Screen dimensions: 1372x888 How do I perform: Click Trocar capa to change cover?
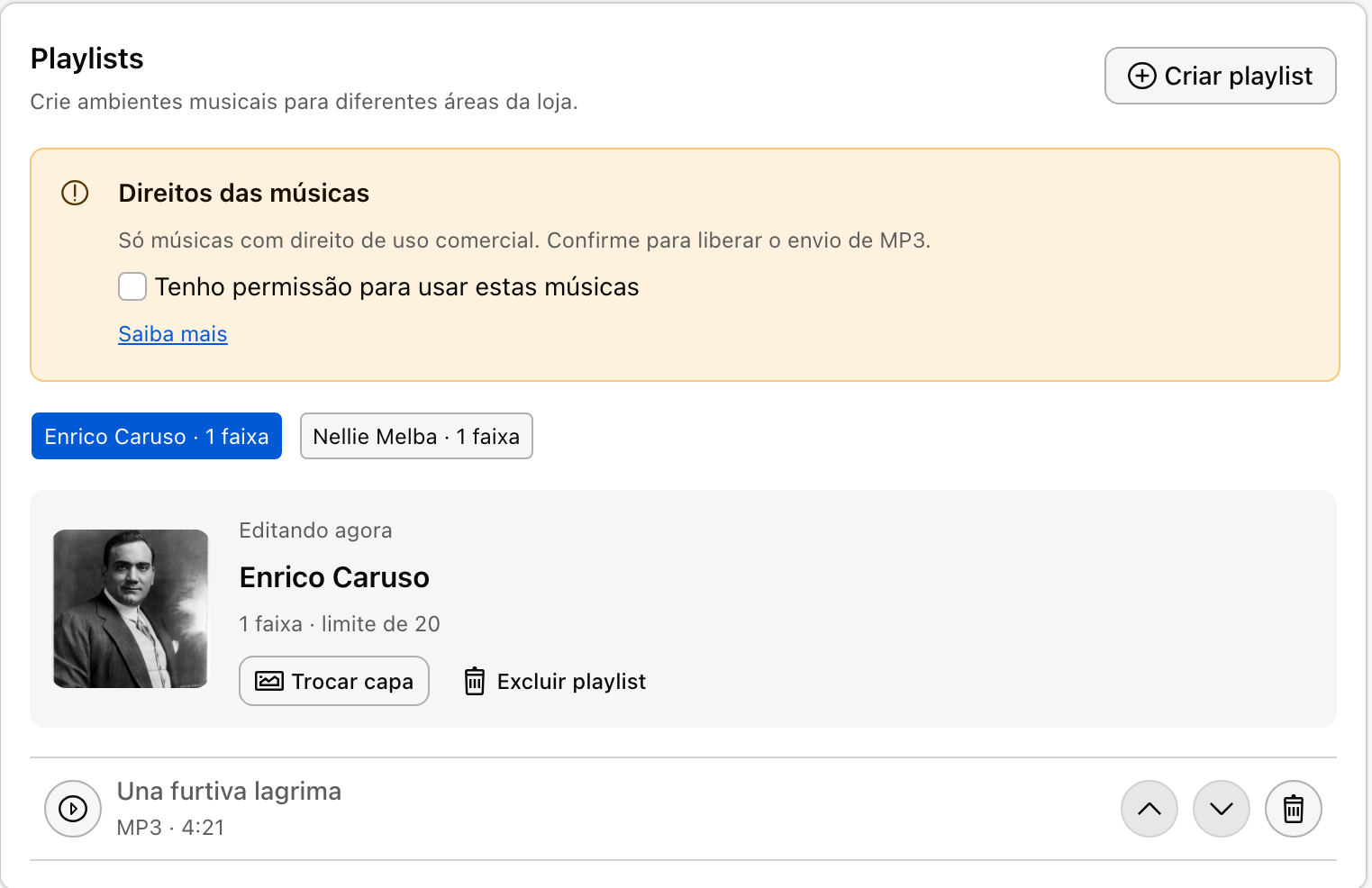334,681
